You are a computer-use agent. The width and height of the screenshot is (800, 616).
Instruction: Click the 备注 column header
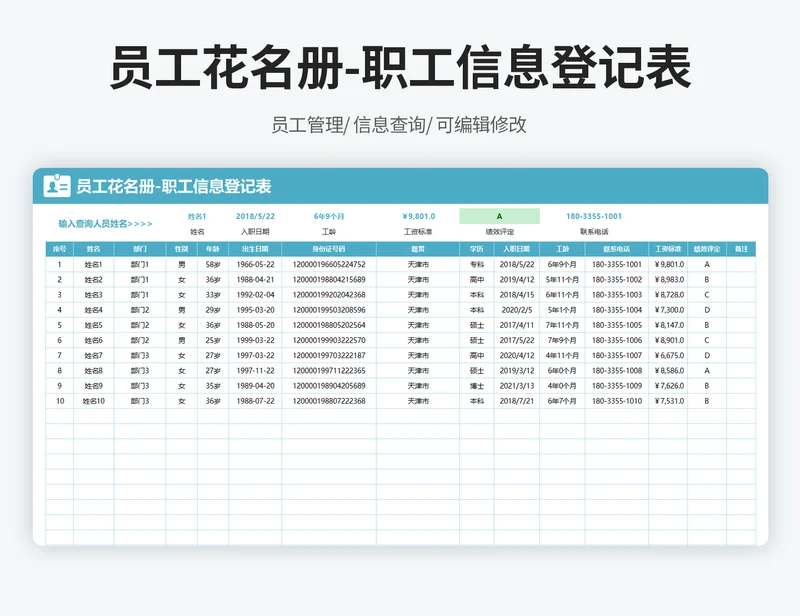tap(741, 249)
